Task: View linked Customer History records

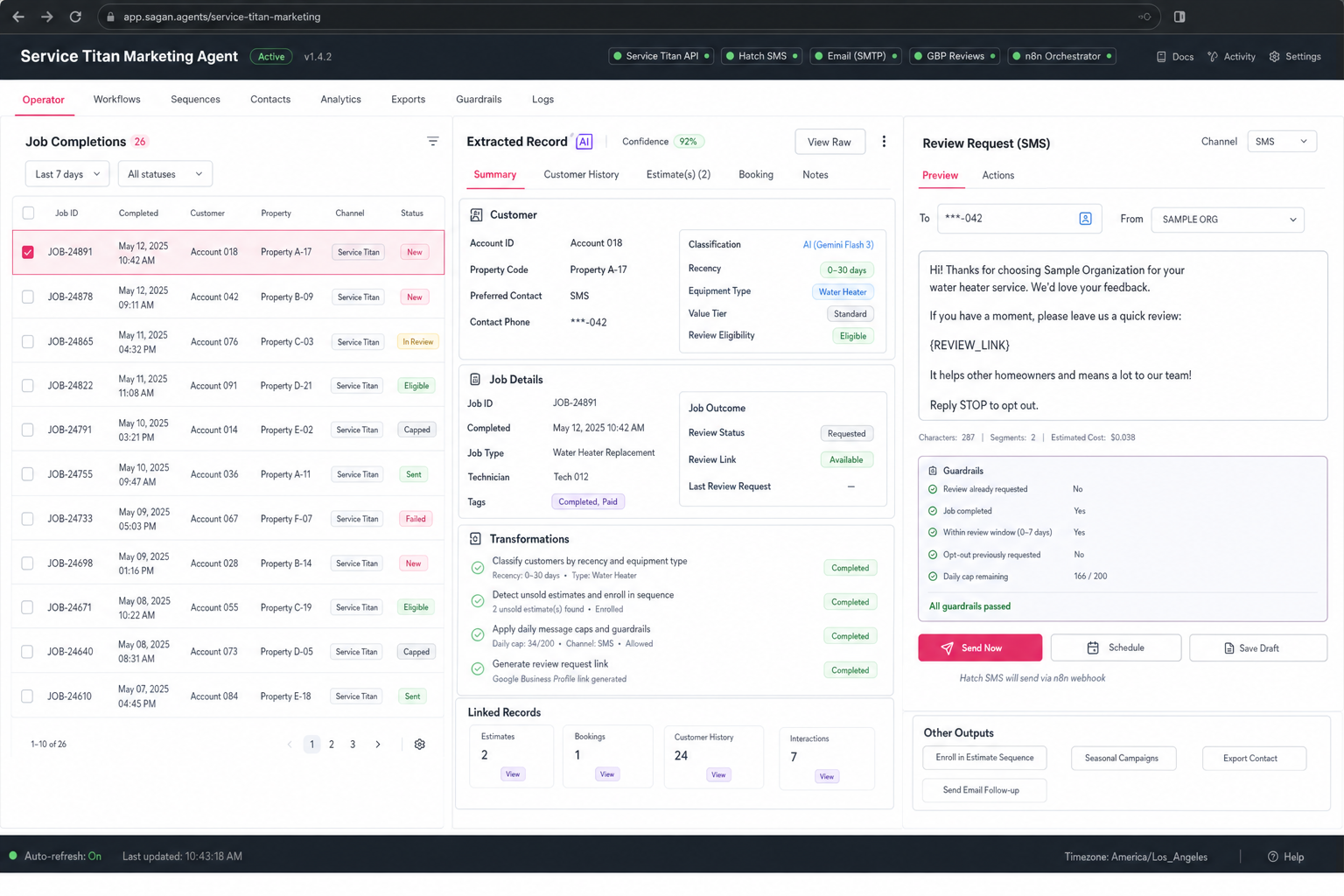Action: (x=718, y=775)
